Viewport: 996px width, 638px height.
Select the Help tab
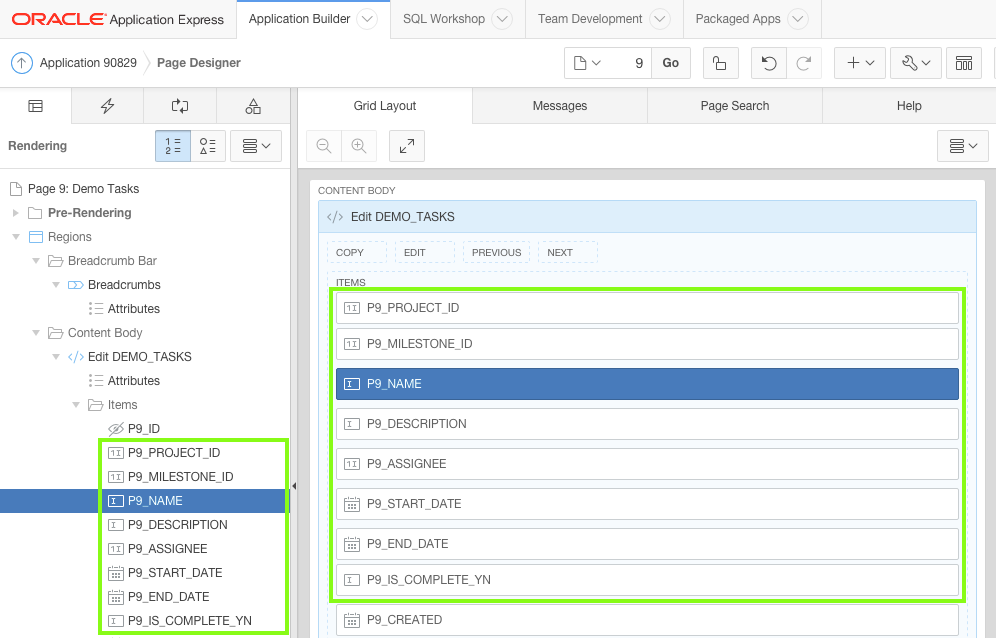point(909,106)
